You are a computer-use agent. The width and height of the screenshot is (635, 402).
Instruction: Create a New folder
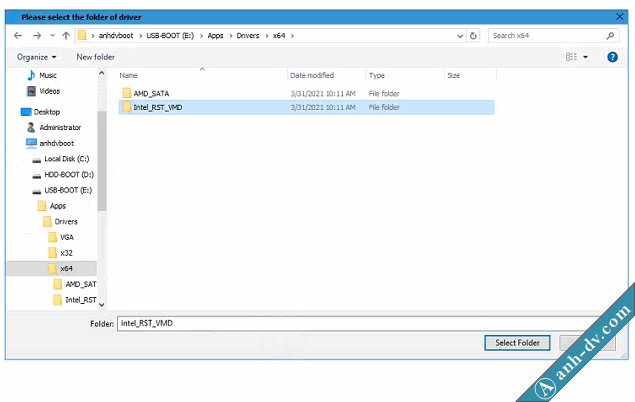[96, 57]
